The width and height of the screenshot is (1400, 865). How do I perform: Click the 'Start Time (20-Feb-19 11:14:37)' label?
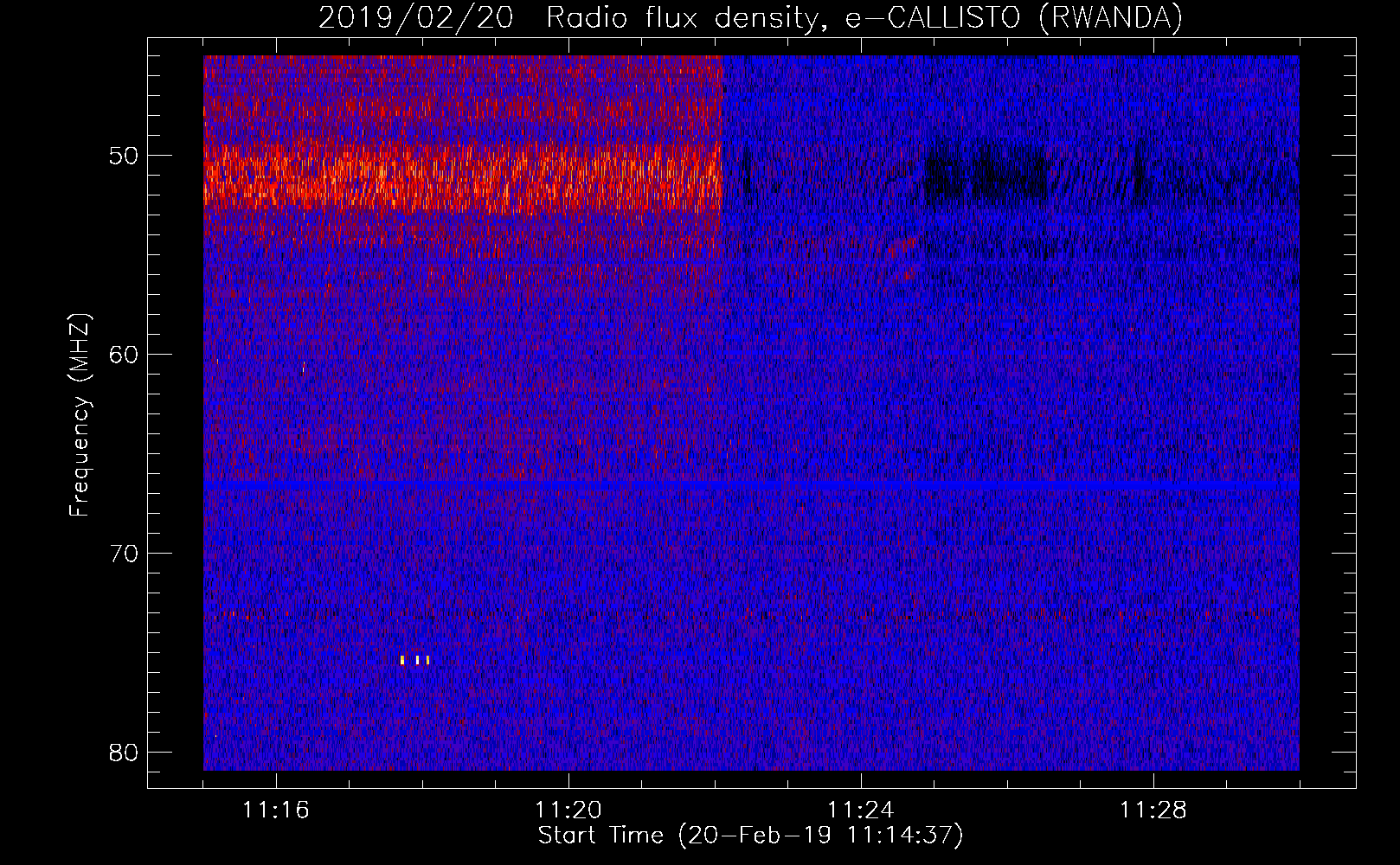click(750, 836)
